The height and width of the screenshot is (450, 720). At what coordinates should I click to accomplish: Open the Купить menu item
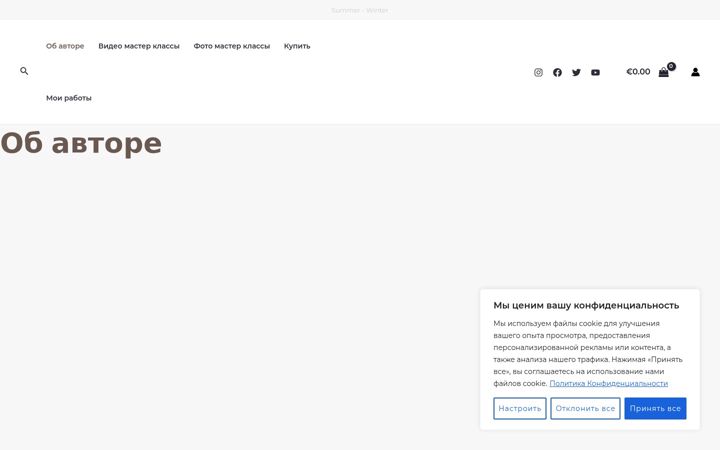pos(297,46)
